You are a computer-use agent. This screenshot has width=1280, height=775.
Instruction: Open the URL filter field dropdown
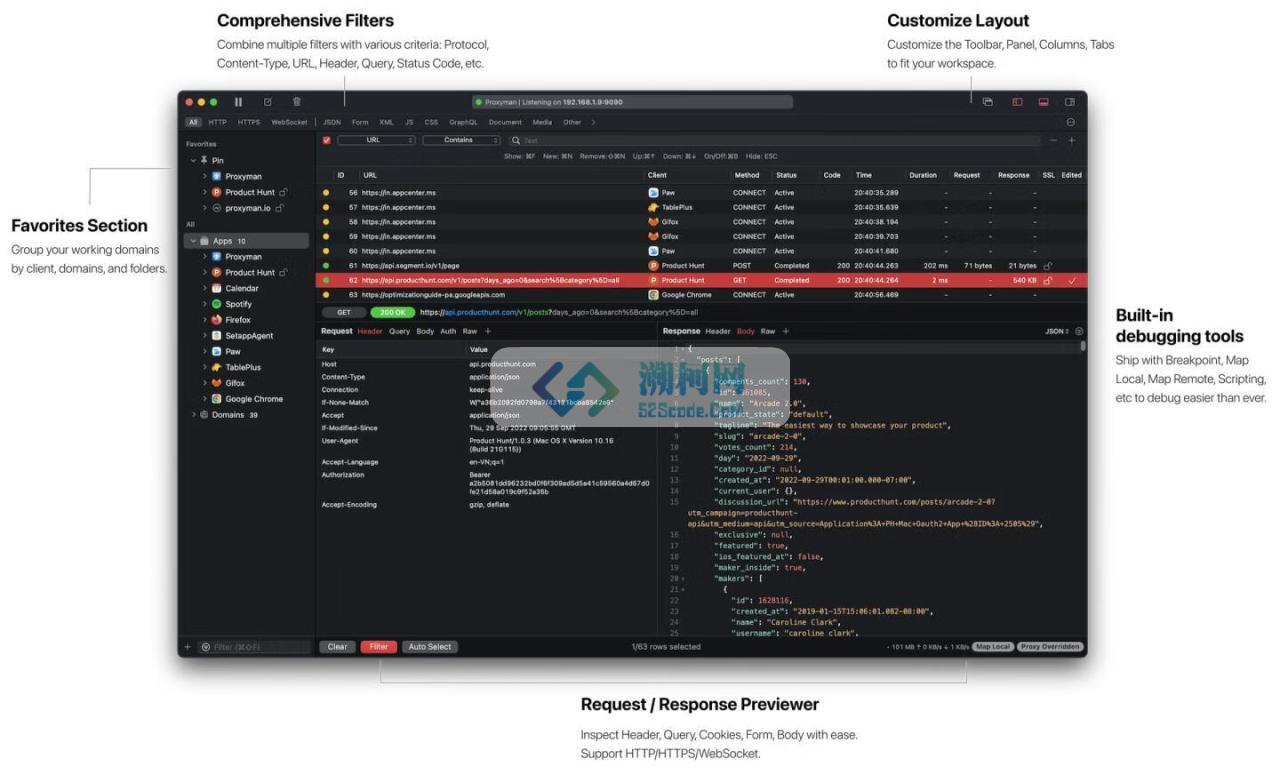(376, 141)
